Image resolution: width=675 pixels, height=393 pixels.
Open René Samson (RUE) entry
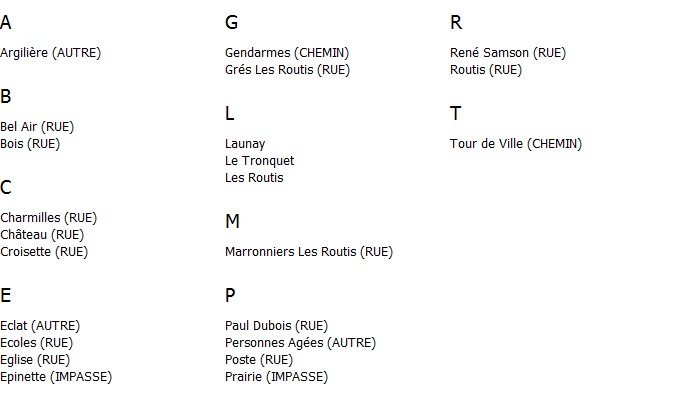click(508, 53)
